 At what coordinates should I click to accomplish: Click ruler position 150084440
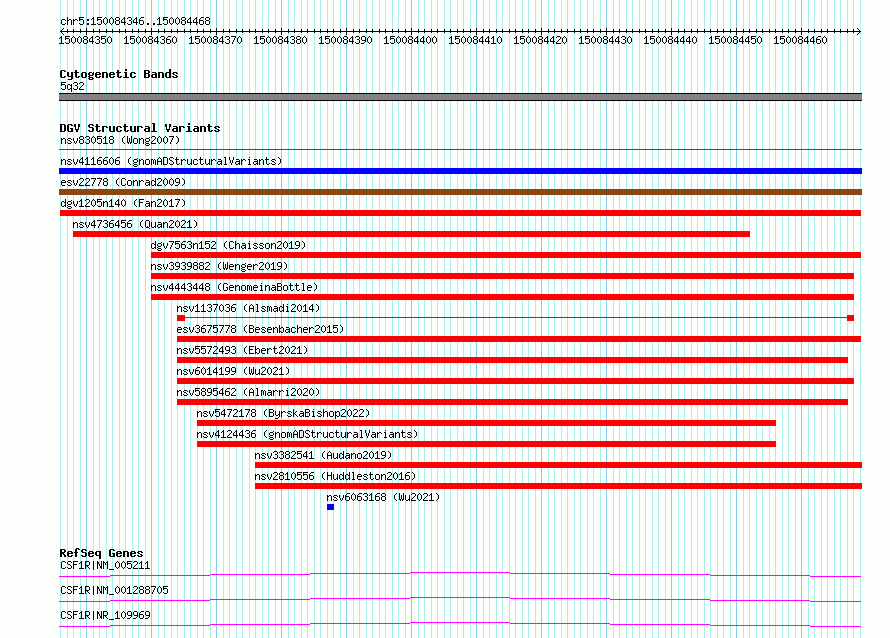670,40
